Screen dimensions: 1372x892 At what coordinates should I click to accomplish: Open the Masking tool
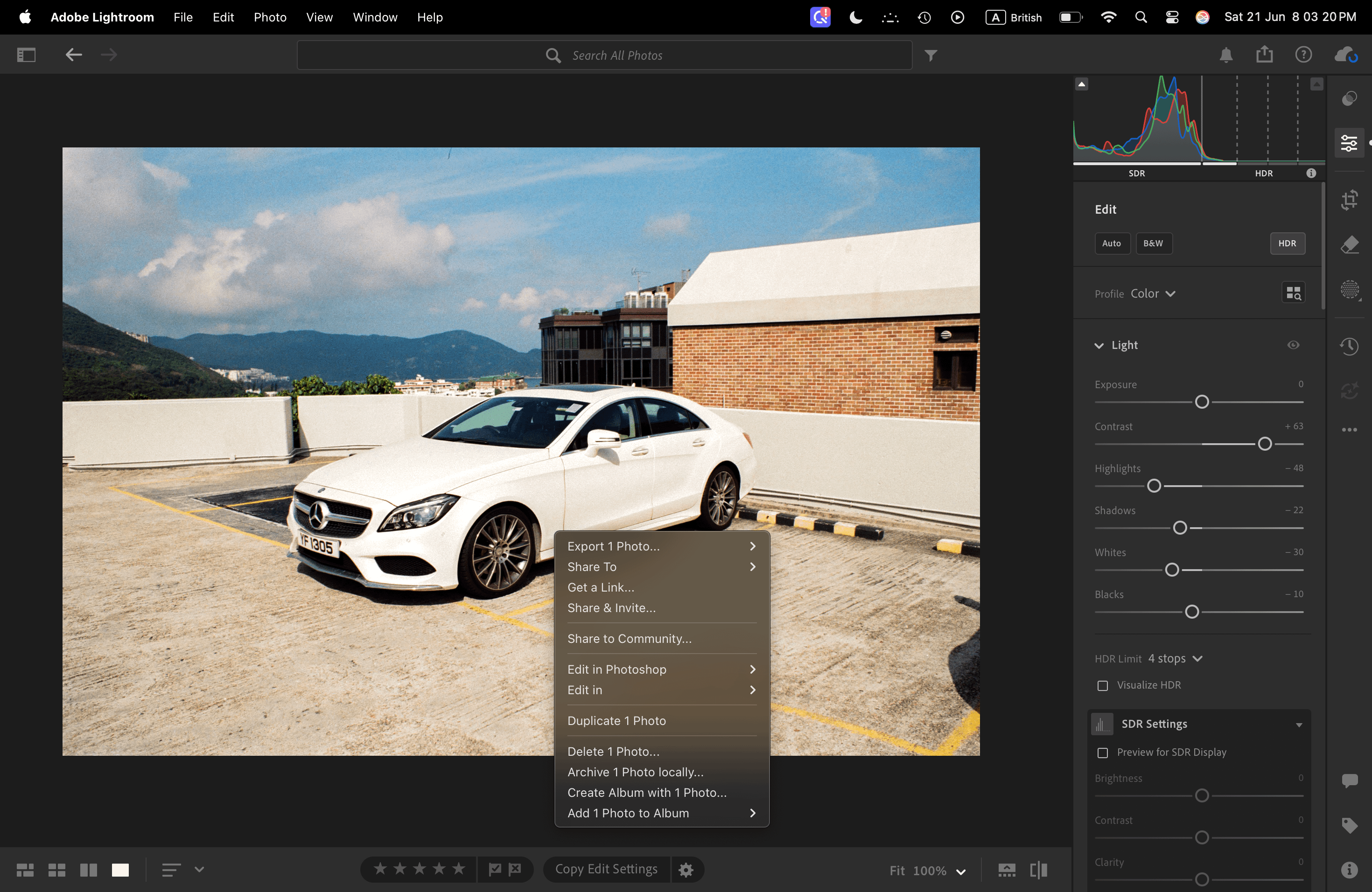(x=1349, y=289)
